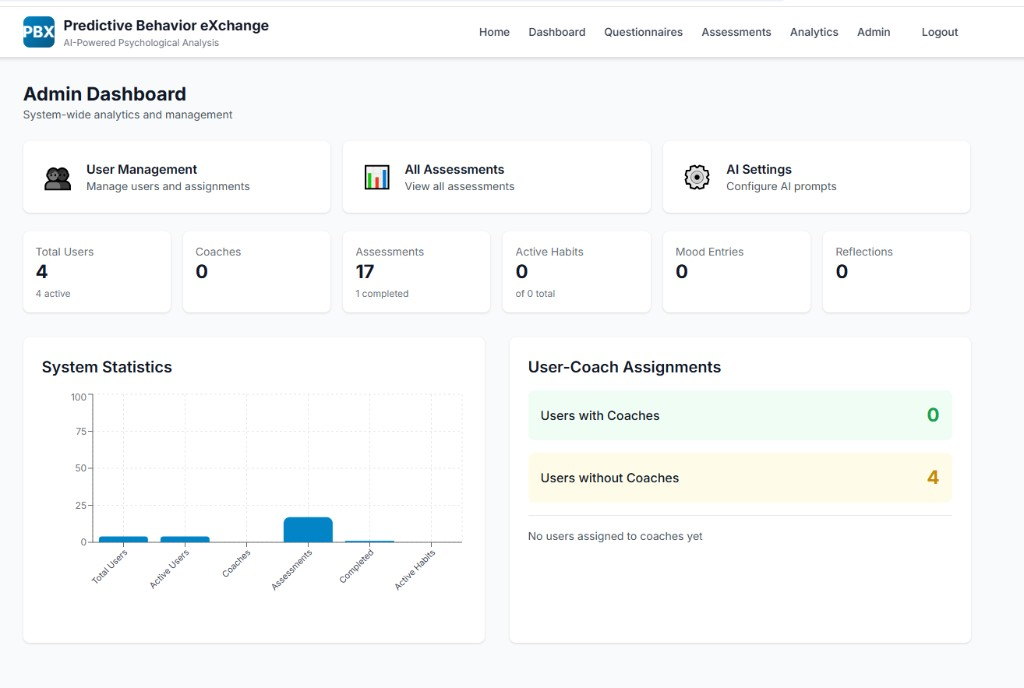Click the Users without Coaches row
The width and height of the screenshot is (1024, 688).
[x=739, y=478]
